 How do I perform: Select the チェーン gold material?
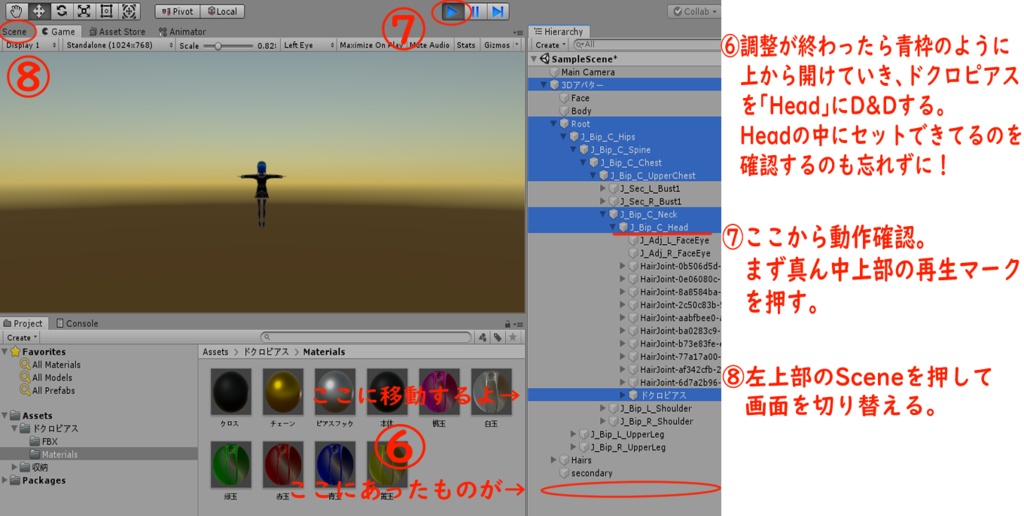click(283, 392)
